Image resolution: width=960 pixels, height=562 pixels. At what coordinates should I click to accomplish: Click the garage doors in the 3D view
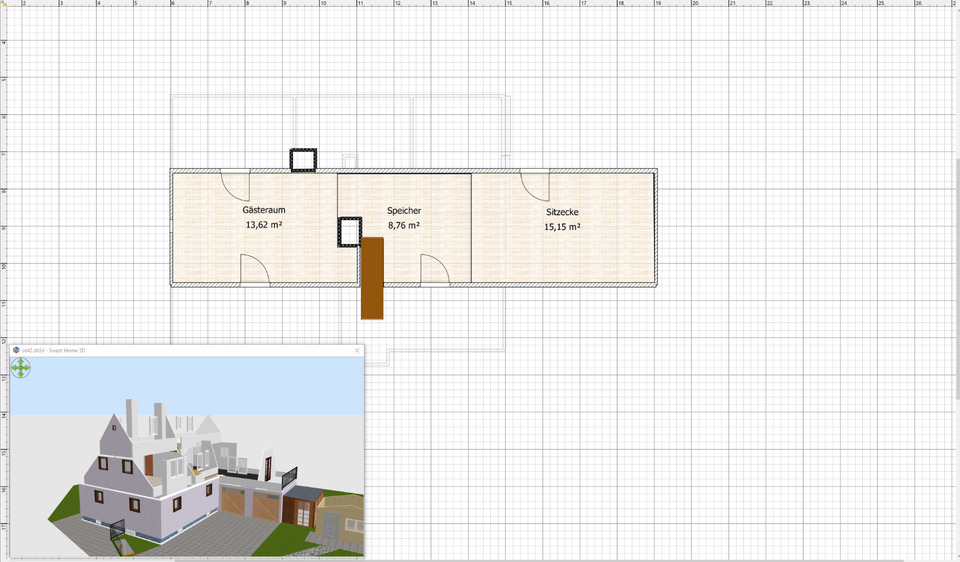[x=250, y=503]
